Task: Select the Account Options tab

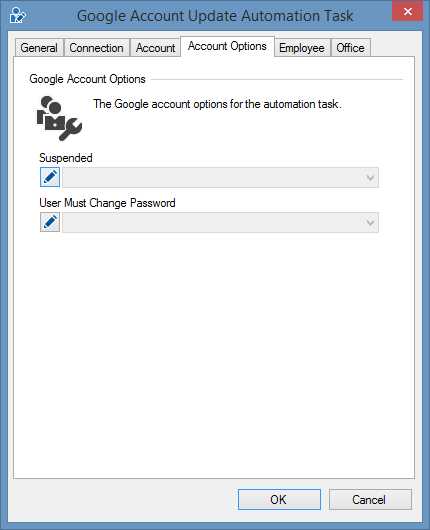Action: tap(227, 46)
